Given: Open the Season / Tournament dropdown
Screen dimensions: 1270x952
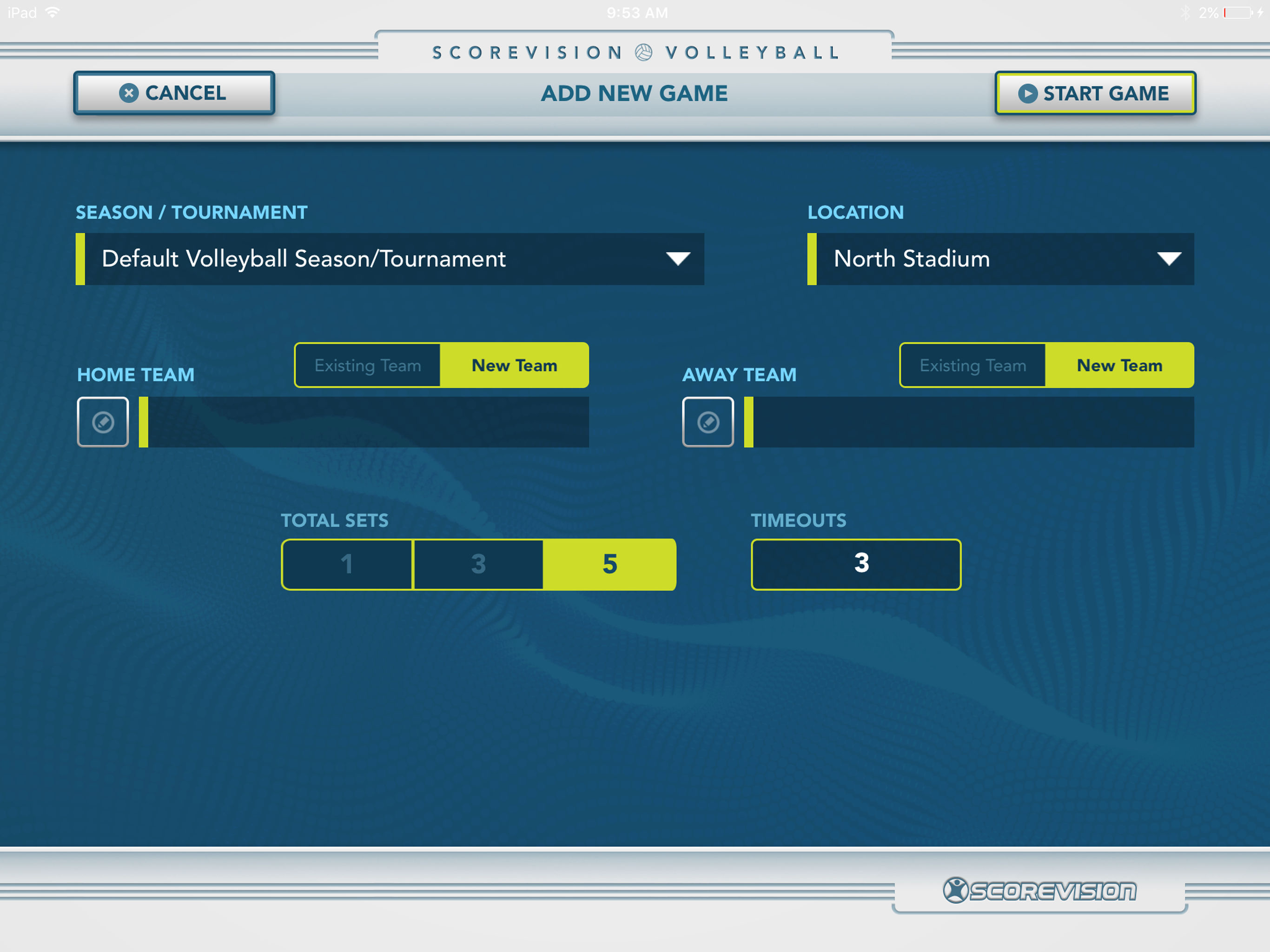Looking at the screenshot, I should (x=390, y=259).
